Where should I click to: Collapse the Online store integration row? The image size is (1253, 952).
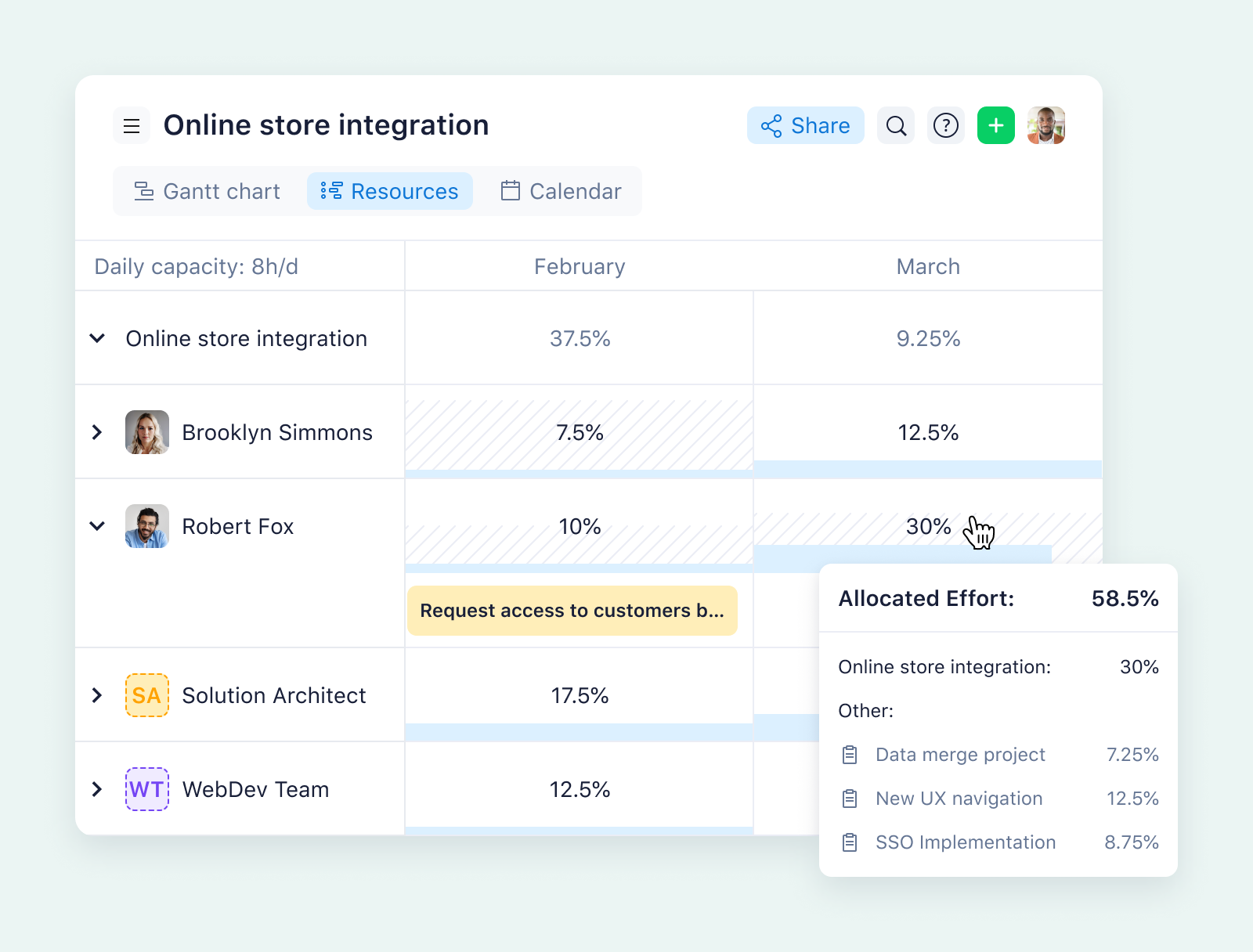pyautogui.click(x=97, y=338)
